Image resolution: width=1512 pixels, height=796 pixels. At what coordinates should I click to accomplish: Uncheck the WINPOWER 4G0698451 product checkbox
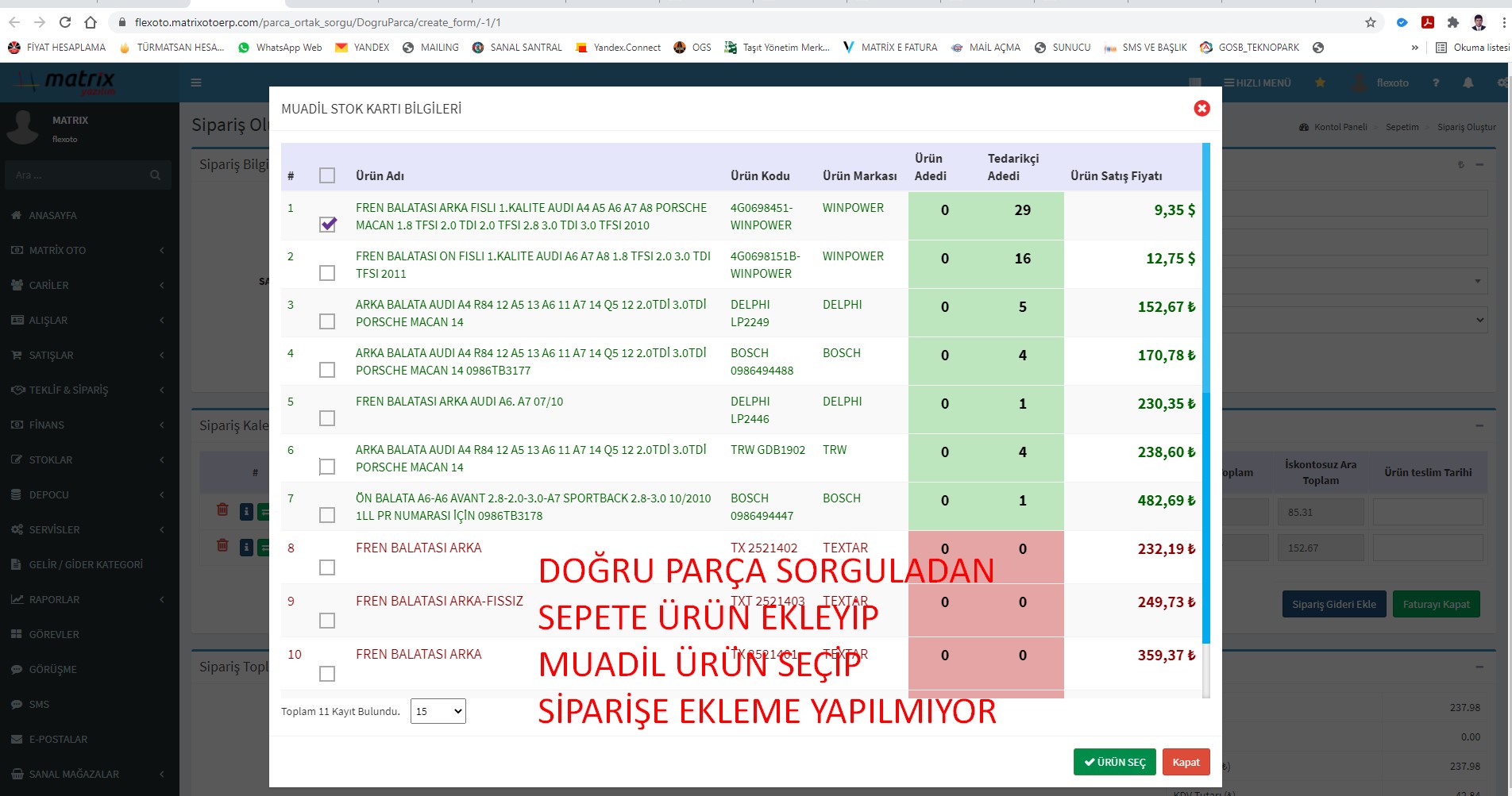(327, 225)
